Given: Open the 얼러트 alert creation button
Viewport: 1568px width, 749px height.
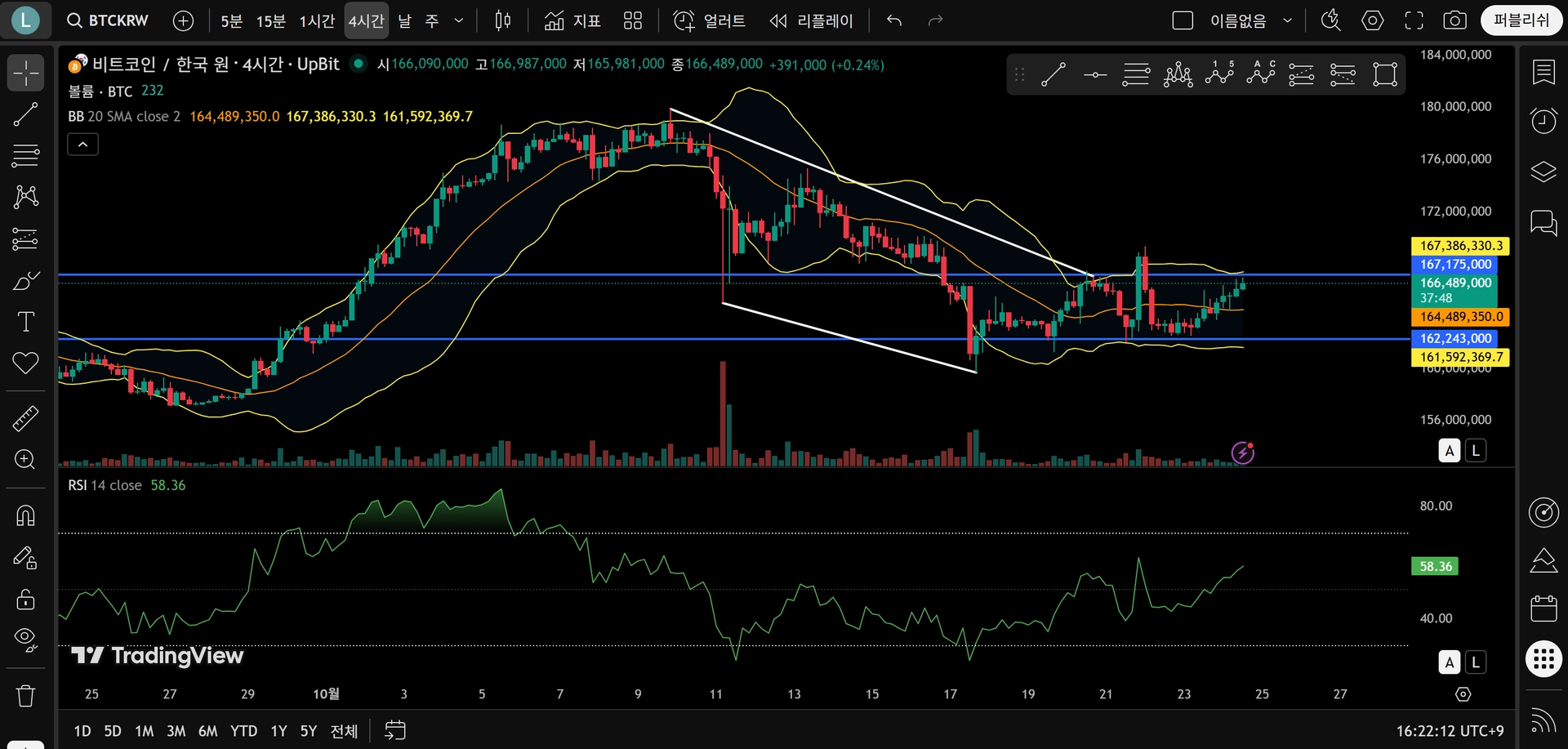Looking at the screenshot, I should click(x=709, y=20).
